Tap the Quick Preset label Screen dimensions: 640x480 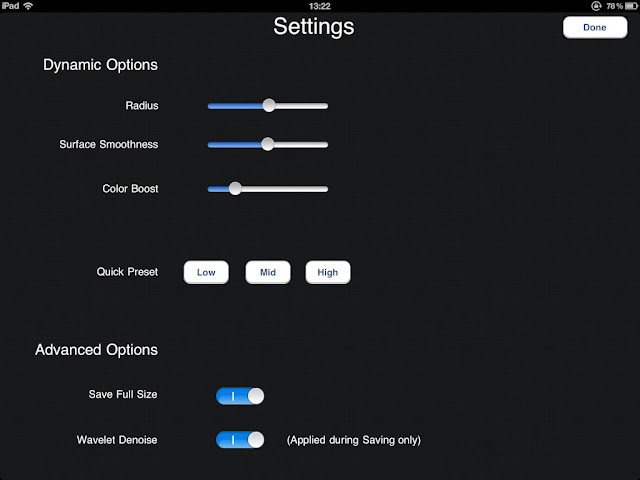pyautogui.click(x=127, y=272)
